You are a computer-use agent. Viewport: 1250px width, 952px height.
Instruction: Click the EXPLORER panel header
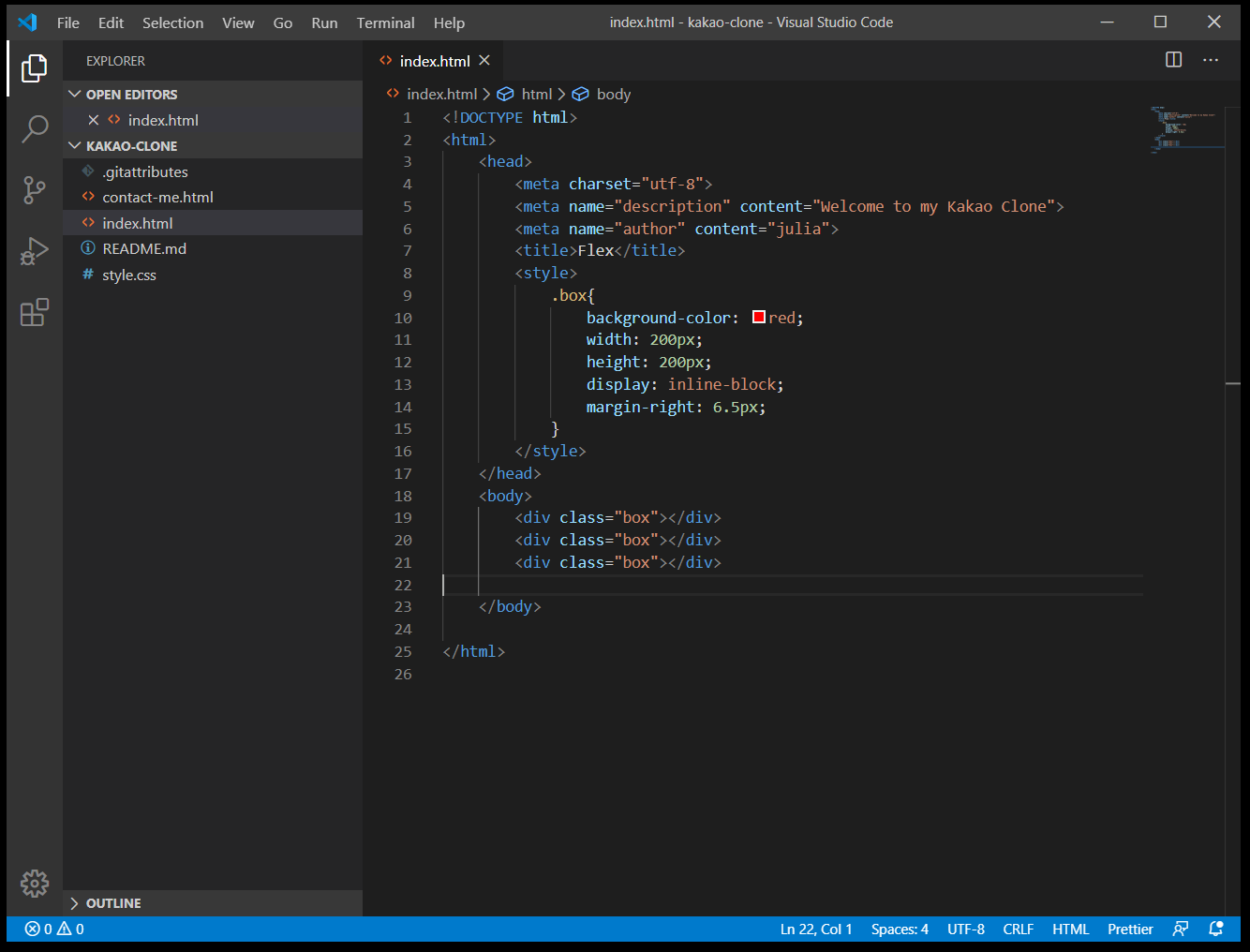pos(115,61)
